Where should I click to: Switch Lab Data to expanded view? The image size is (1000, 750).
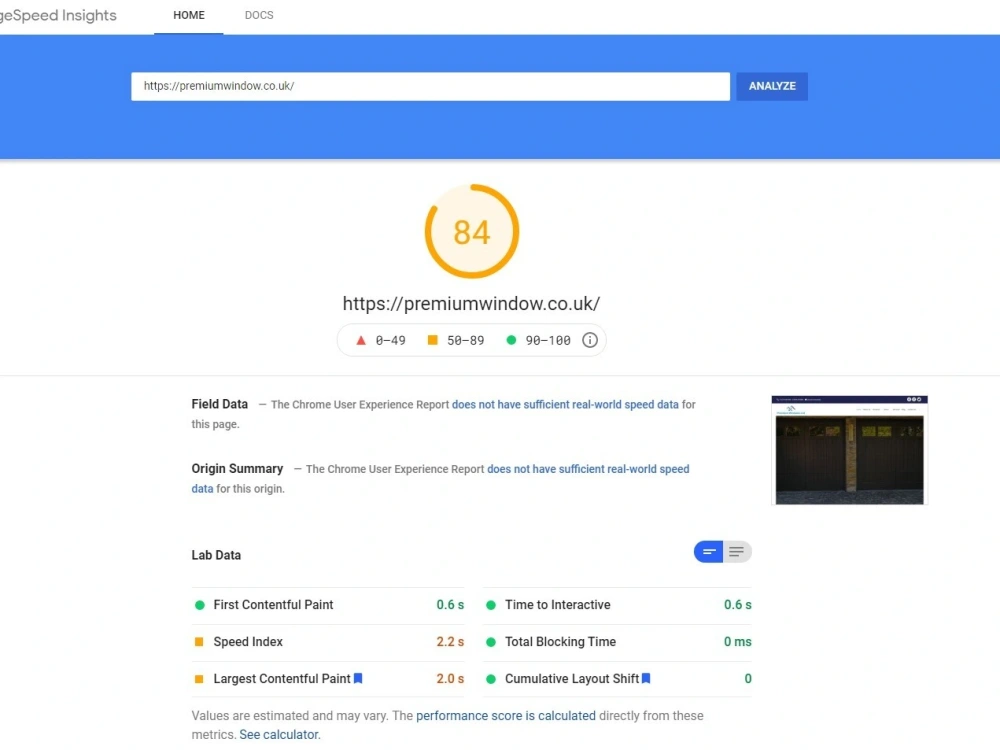737,552
